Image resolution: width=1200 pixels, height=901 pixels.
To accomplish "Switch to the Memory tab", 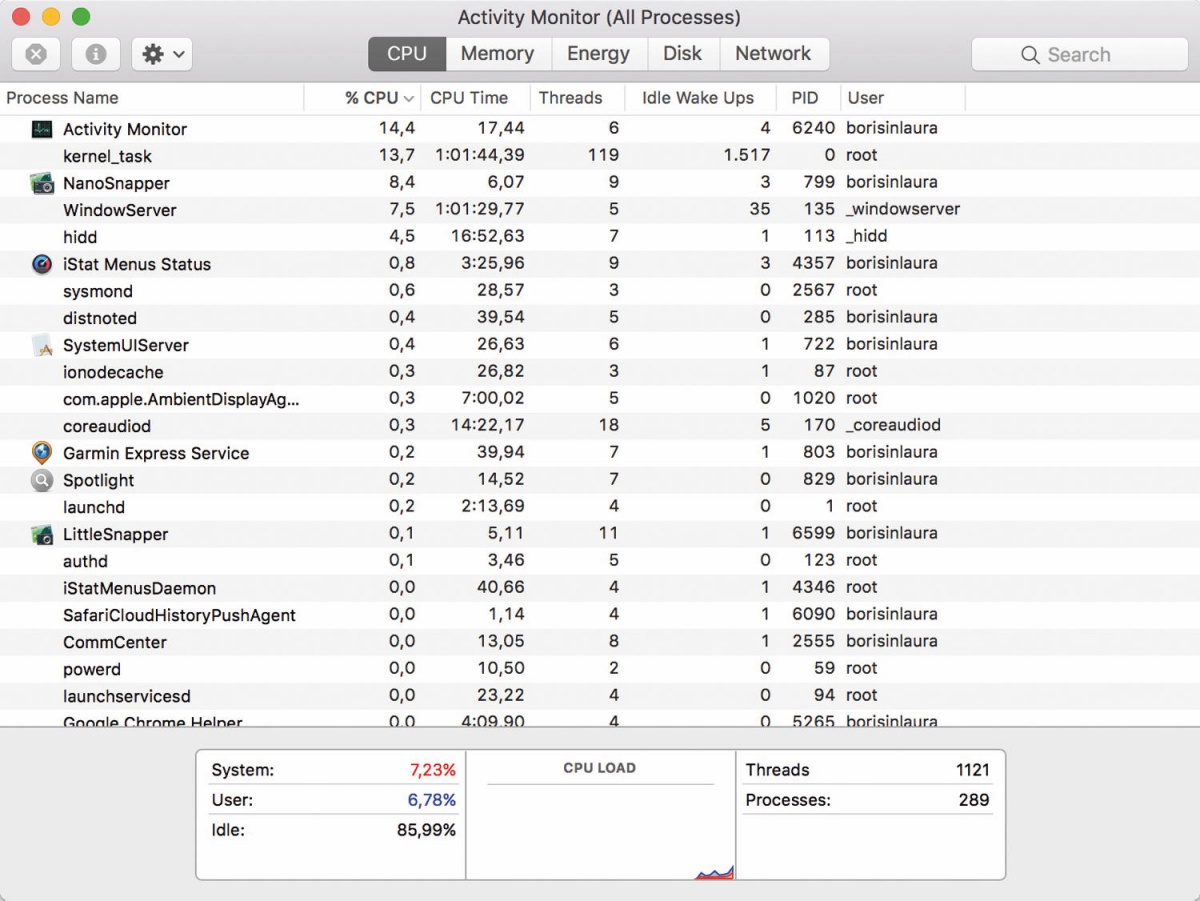I will tap(497, 54).
